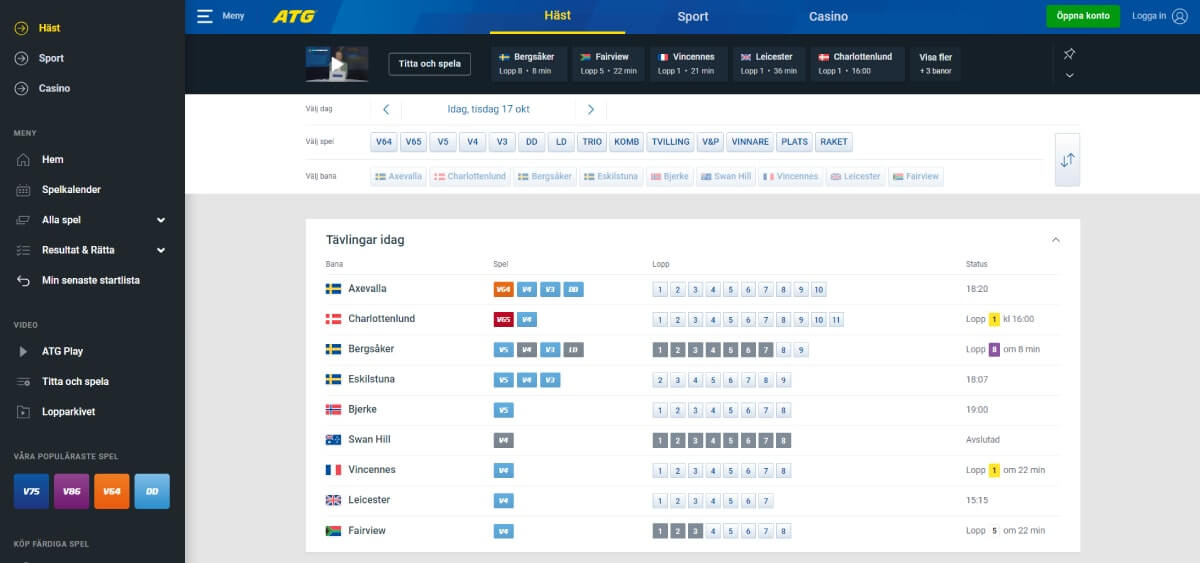Viewport: 1200px width, 563px height.
Task: Select Casino icon in left sidebar
Action: point(21,88)
